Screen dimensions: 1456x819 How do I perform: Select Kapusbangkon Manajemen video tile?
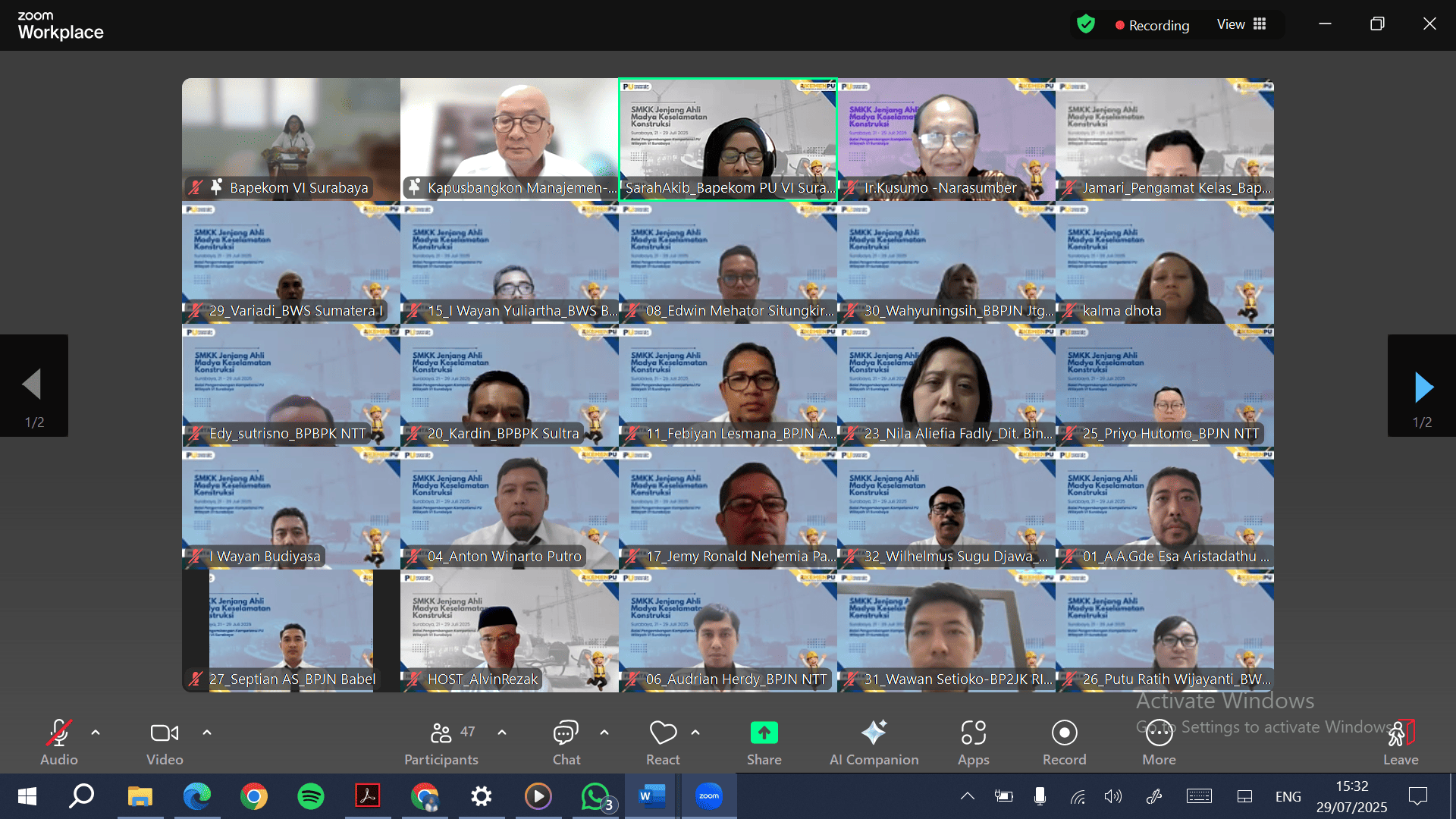tap(510, 140)
